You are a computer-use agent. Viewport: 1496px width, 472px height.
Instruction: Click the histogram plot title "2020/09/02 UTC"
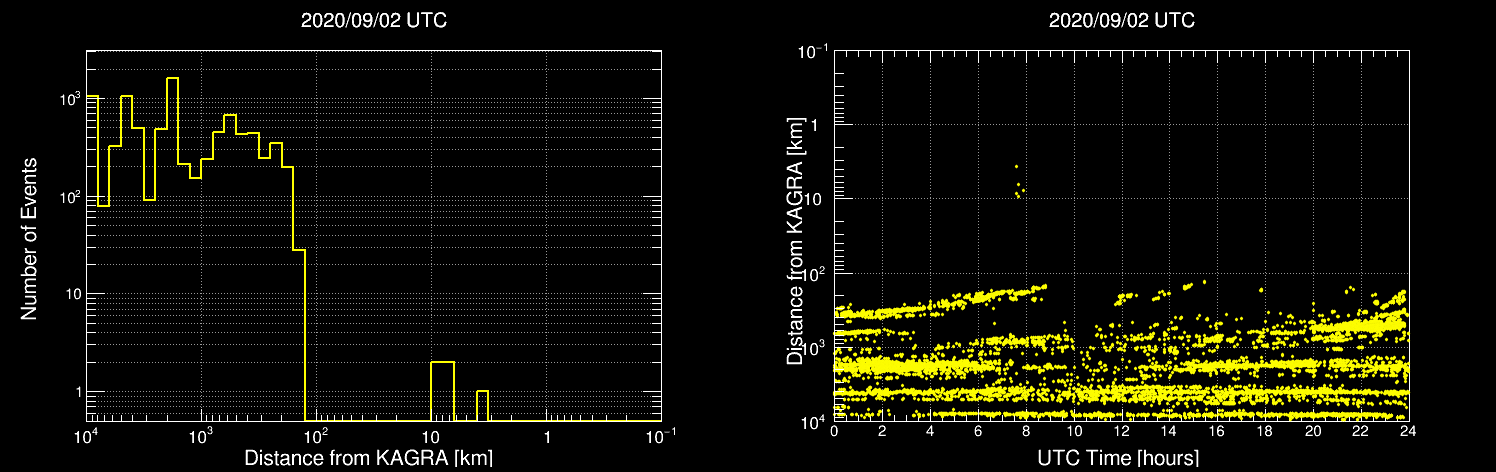pos(373,21)
